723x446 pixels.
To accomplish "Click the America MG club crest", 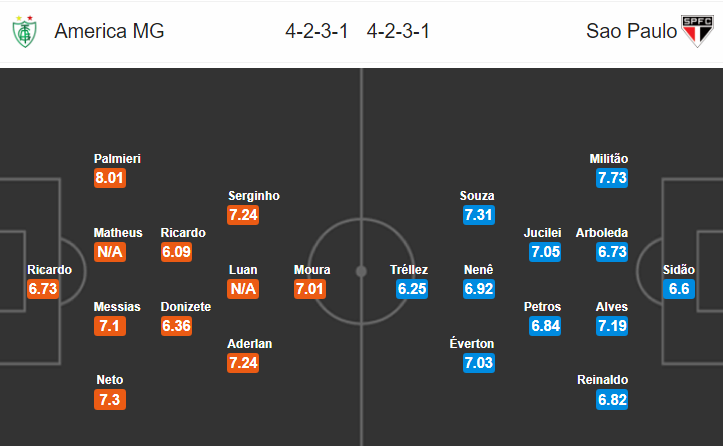I will coord(23,31).
